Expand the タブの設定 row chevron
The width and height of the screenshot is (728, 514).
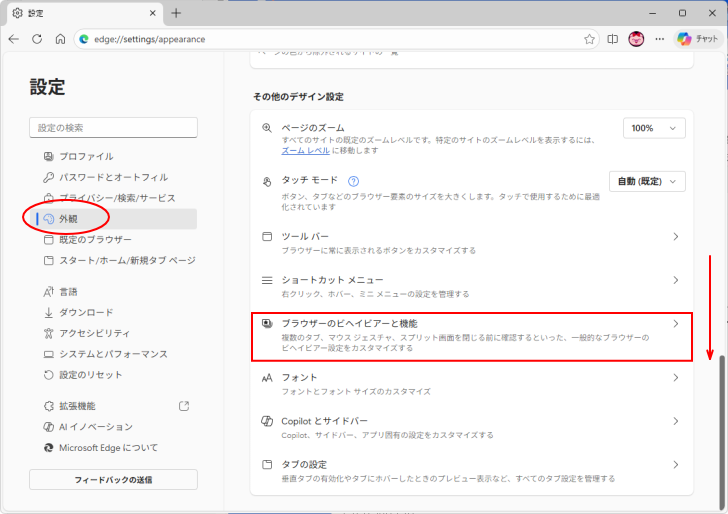coord(676,465)
